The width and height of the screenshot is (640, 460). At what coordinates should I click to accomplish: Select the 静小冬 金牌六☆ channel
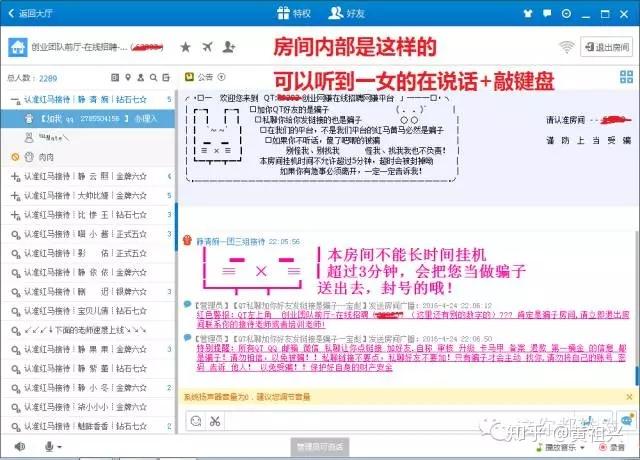[88, 388]
